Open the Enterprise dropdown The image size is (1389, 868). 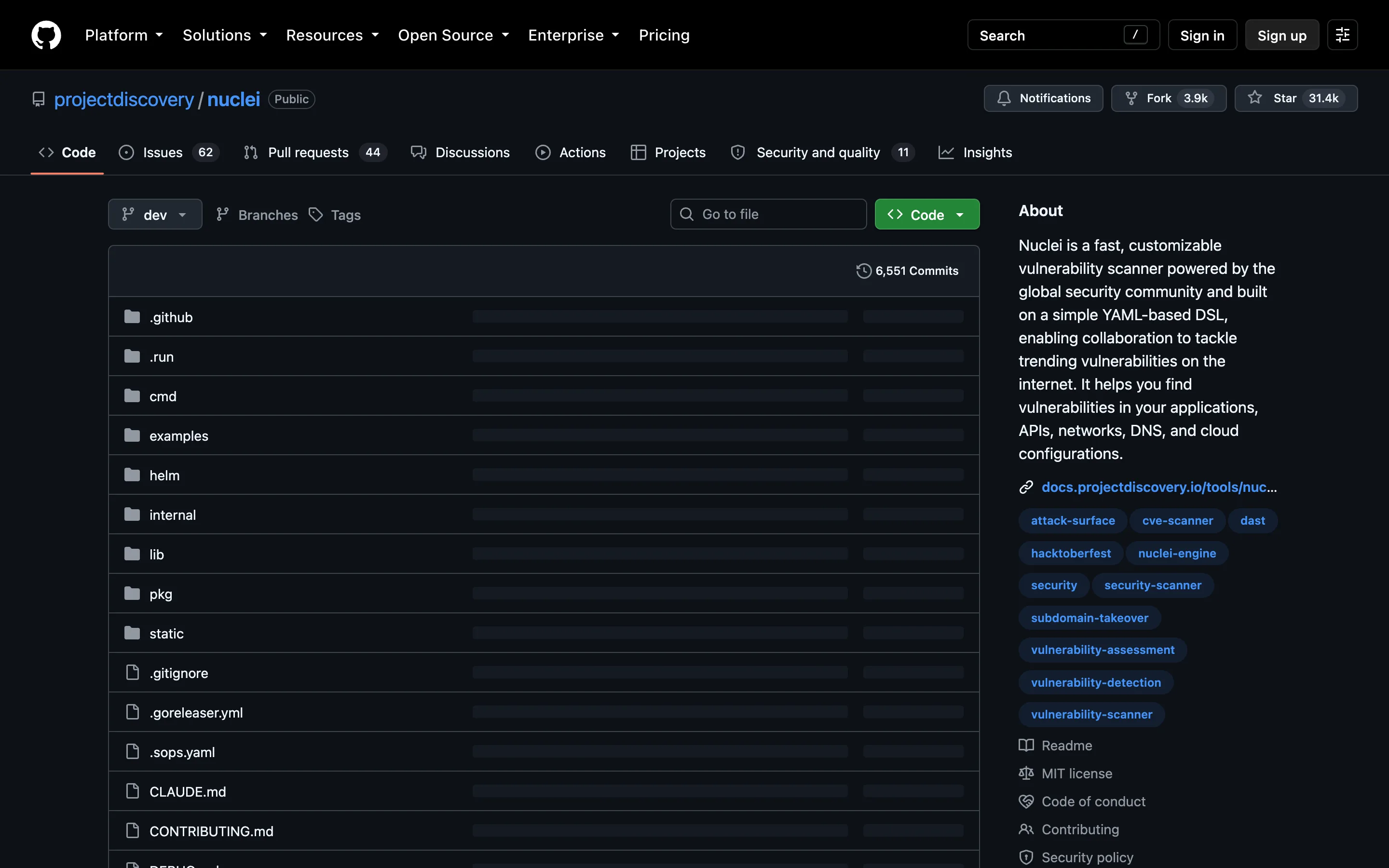pyautogui.click(x=573, y=35)
